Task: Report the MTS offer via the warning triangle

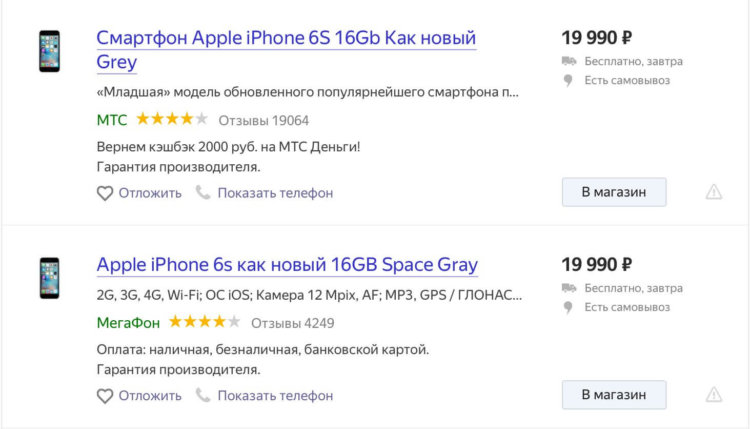Action: coord(714,192)
